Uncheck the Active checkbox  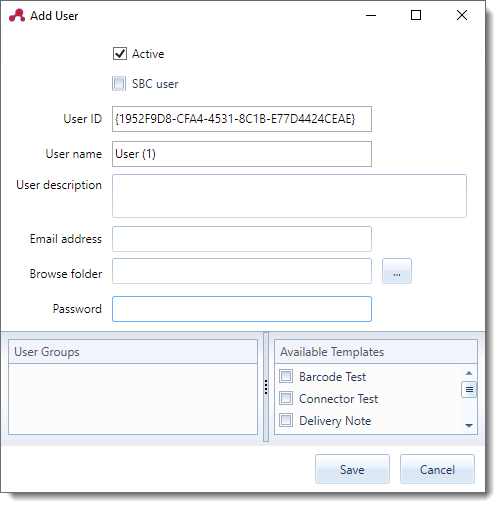pyautogui.click(x=120, y=53)
